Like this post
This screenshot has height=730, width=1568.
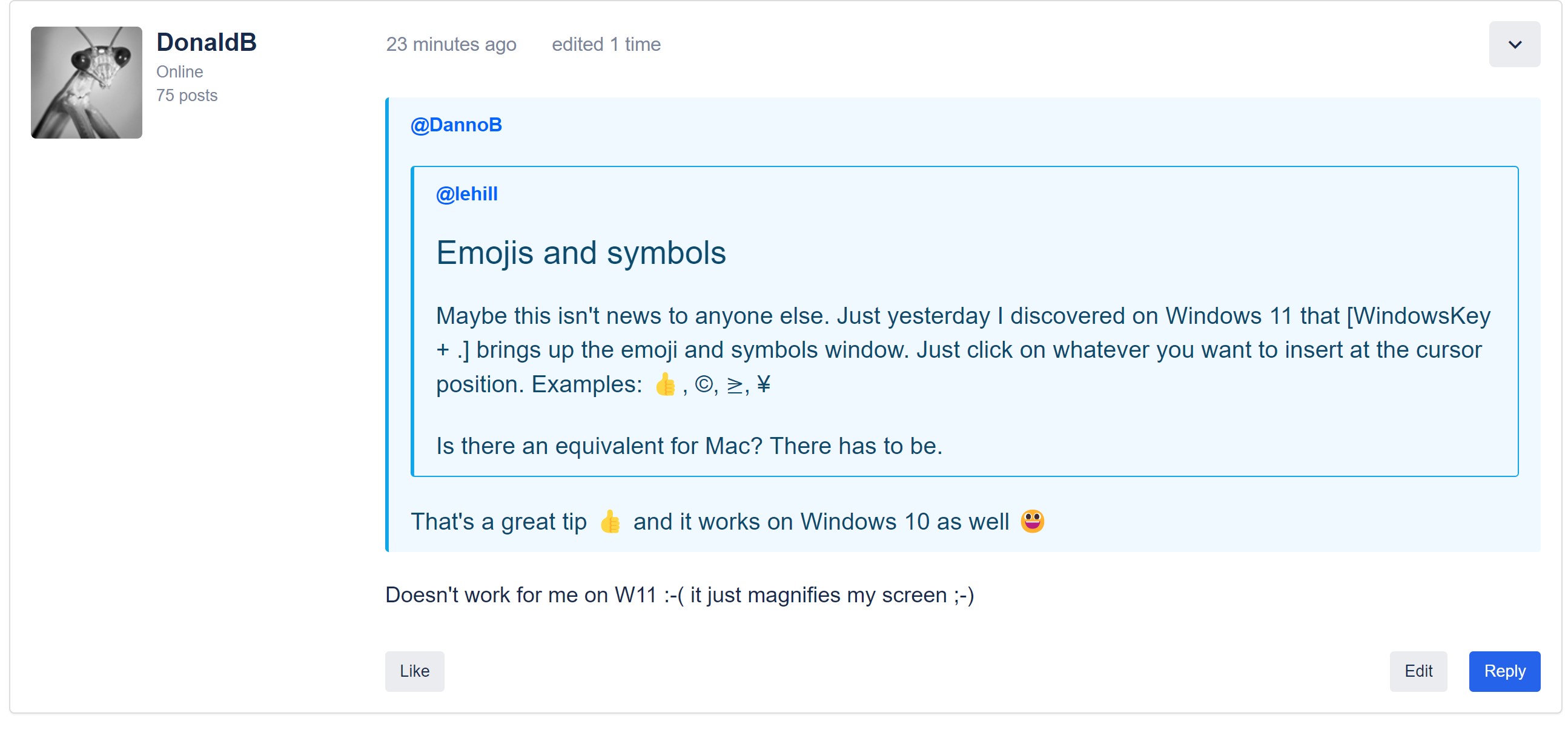point(414,671)
